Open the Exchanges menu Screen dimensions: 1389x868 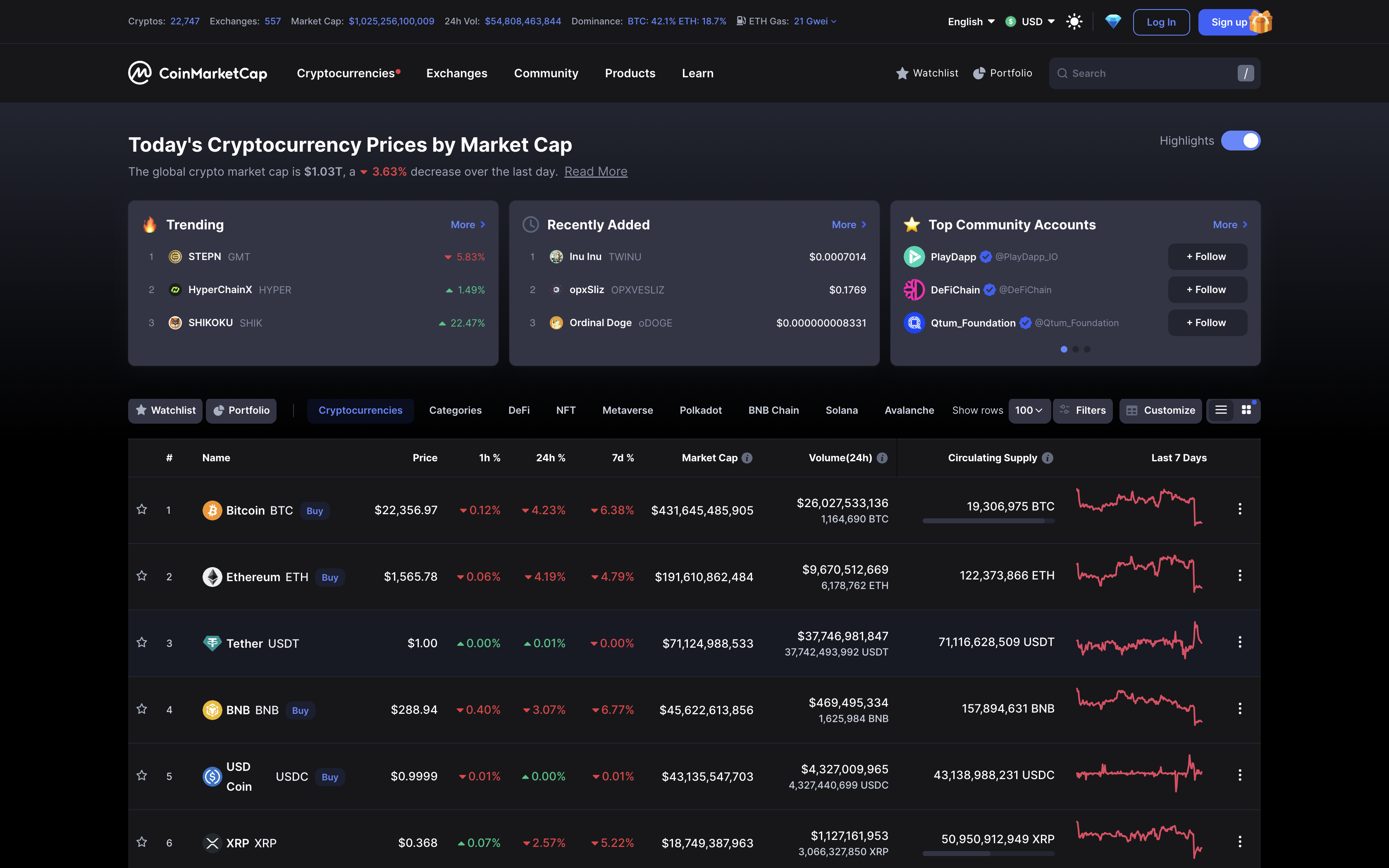[x=456, y=73]
